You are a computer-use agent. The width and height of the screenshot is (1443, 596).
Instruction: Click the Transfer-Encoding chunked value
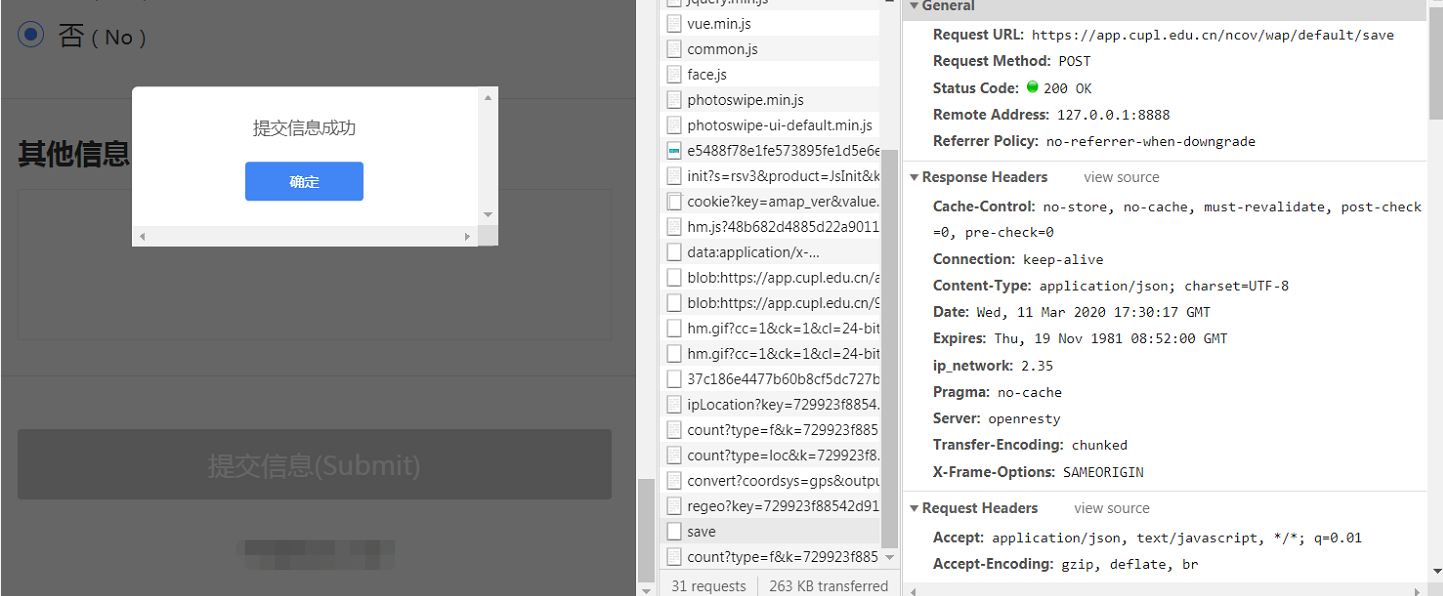(x=1099, y=445)
